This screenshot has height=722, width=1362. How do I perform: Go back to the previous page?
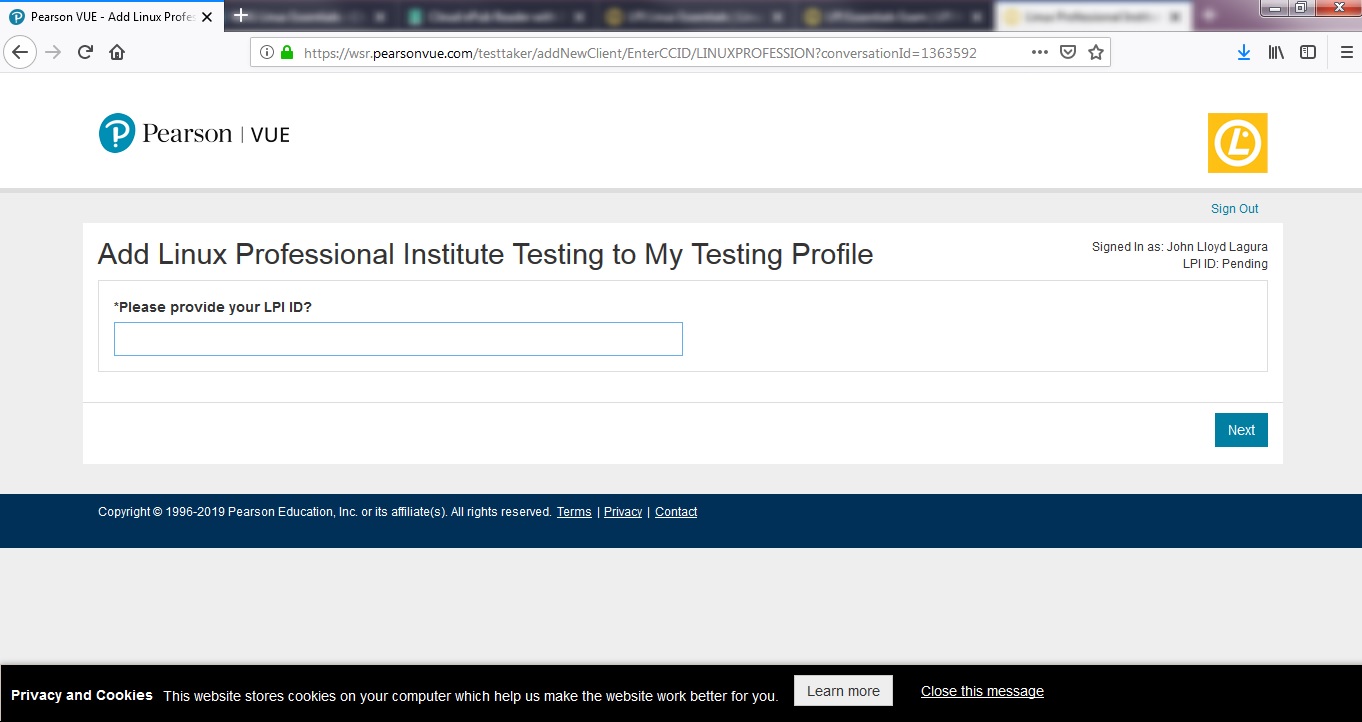[x=20, y=53]
